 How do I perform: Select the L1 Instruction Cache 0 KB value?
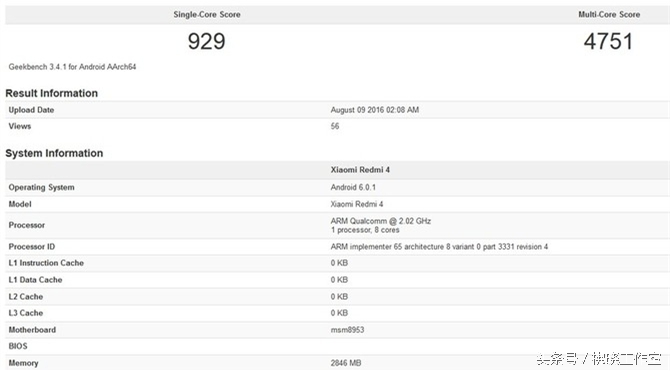[339, 263]
